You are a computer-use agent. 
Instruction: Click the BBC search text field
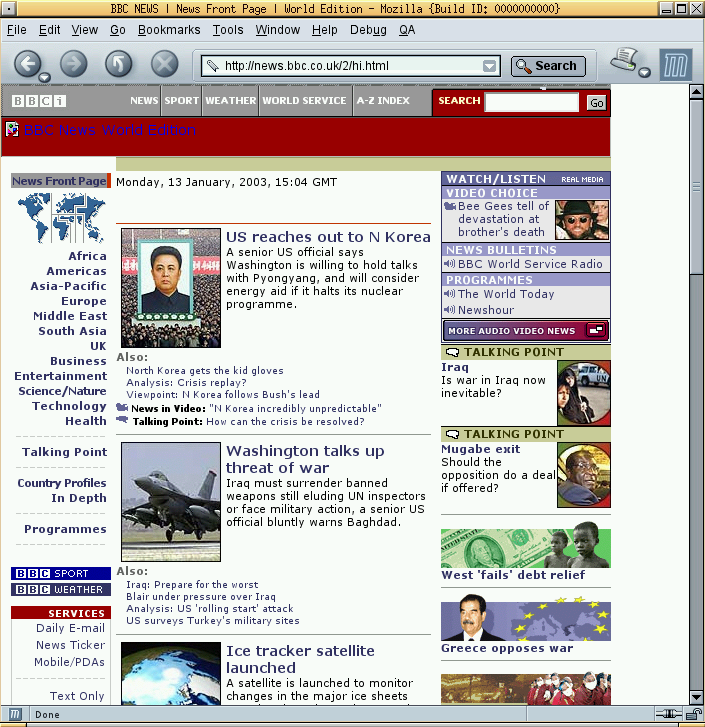click(x=532, y=102)
